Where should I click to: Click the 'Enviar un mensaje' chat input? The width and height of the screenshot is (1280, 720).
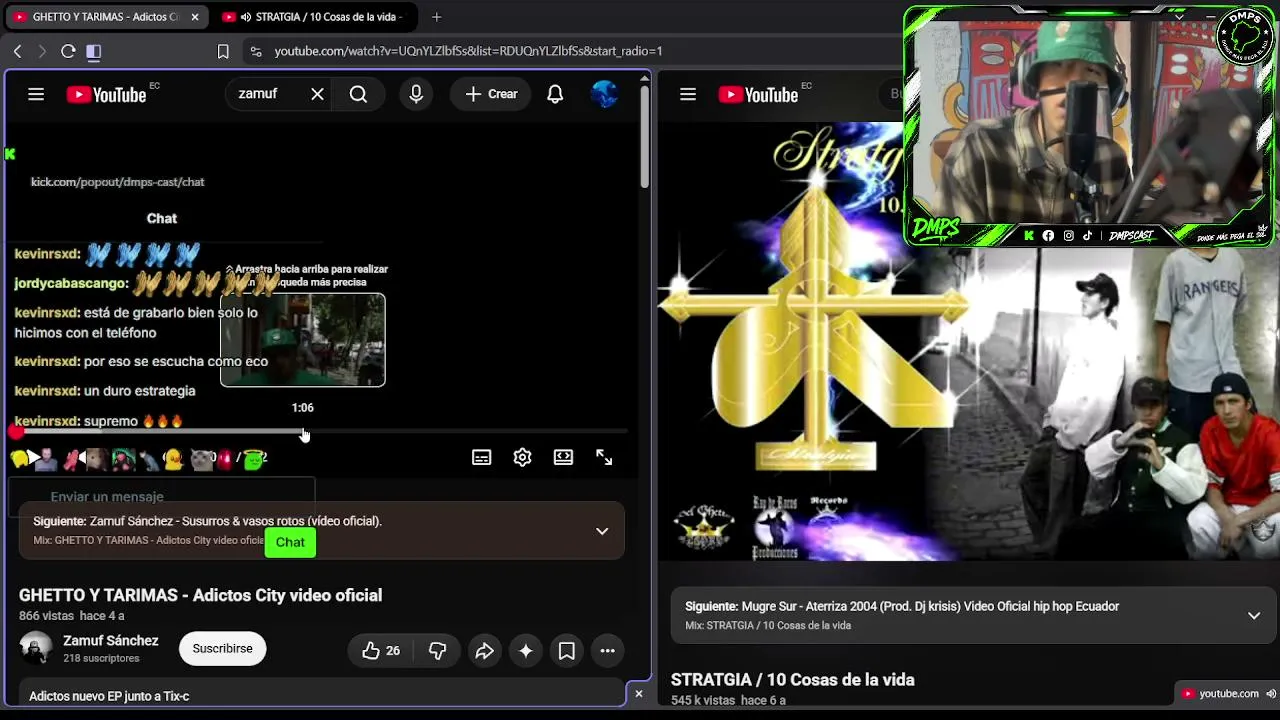(x=162, y=496)
